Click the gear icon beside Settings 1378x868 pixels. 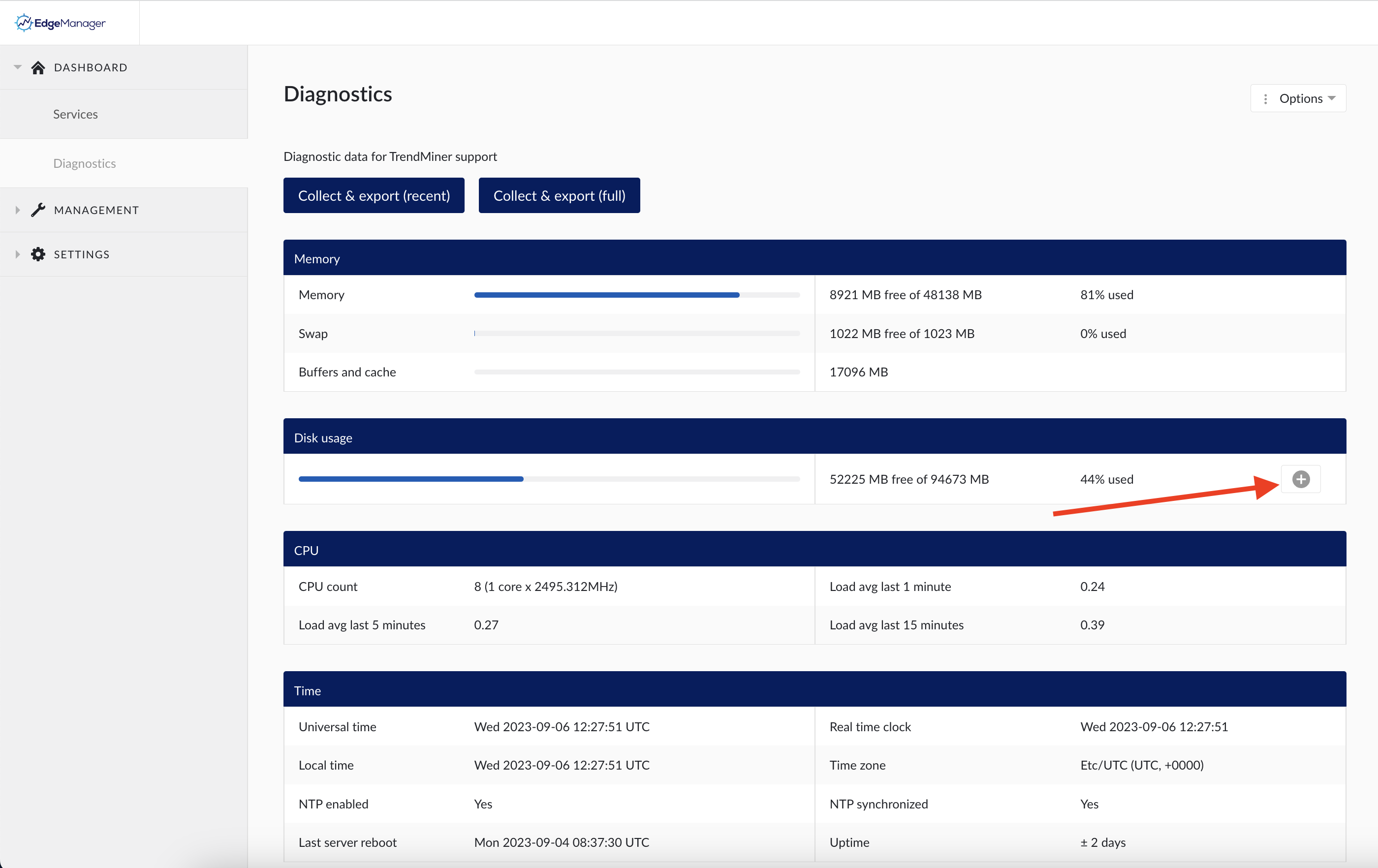coord(38,254)
